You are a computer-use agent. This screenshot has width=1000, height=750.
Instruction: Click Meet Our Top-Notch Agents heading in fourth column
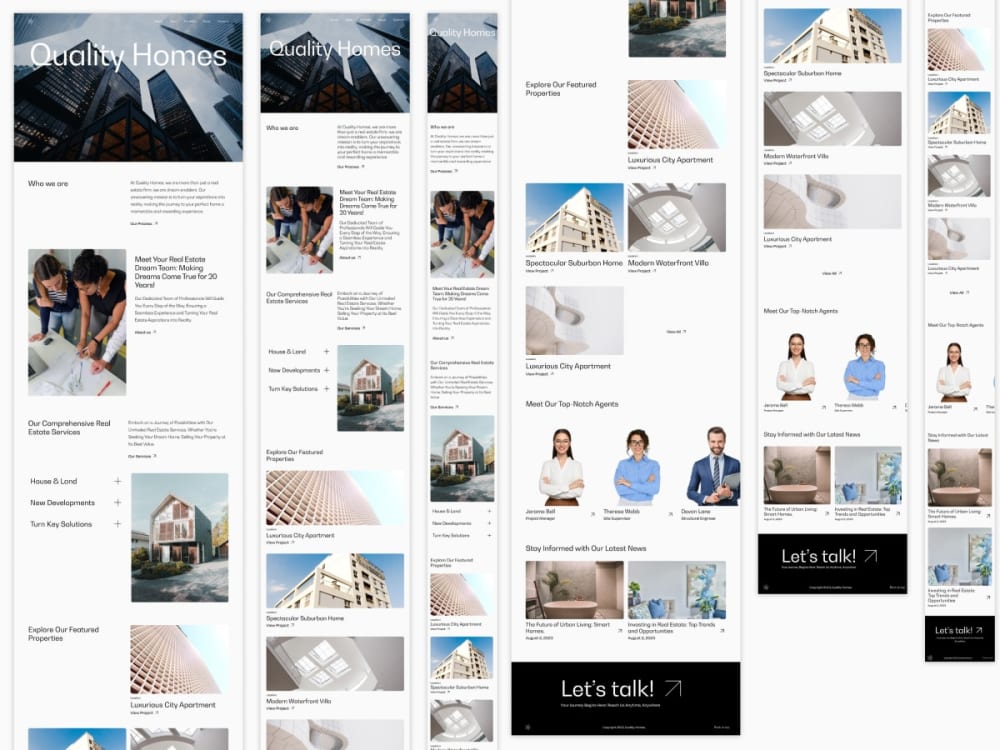pos(572,404)
